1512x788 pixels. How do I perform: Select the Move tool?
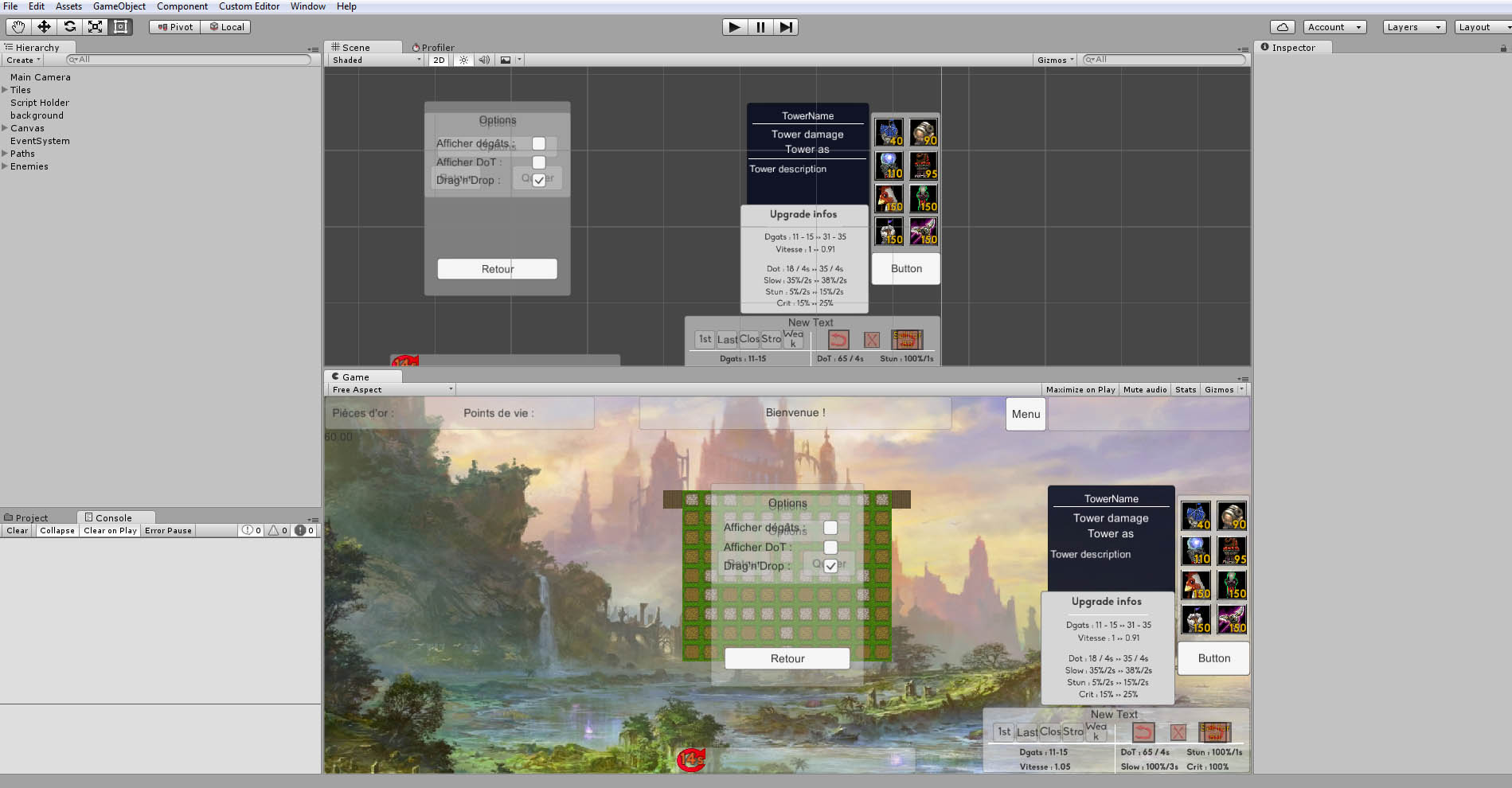(x=44, y=26)
